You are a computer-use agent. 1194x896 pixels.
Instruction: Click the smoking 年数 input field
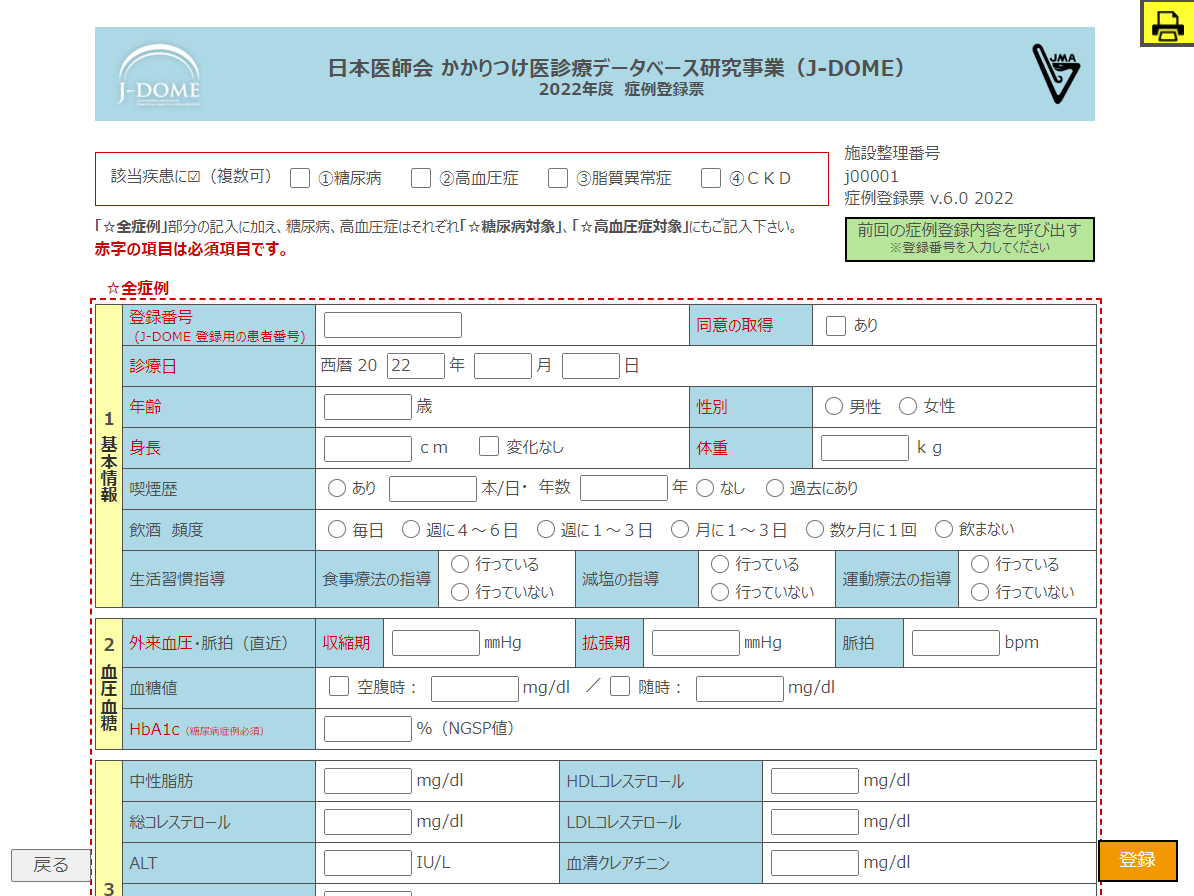tap(624, 488)
